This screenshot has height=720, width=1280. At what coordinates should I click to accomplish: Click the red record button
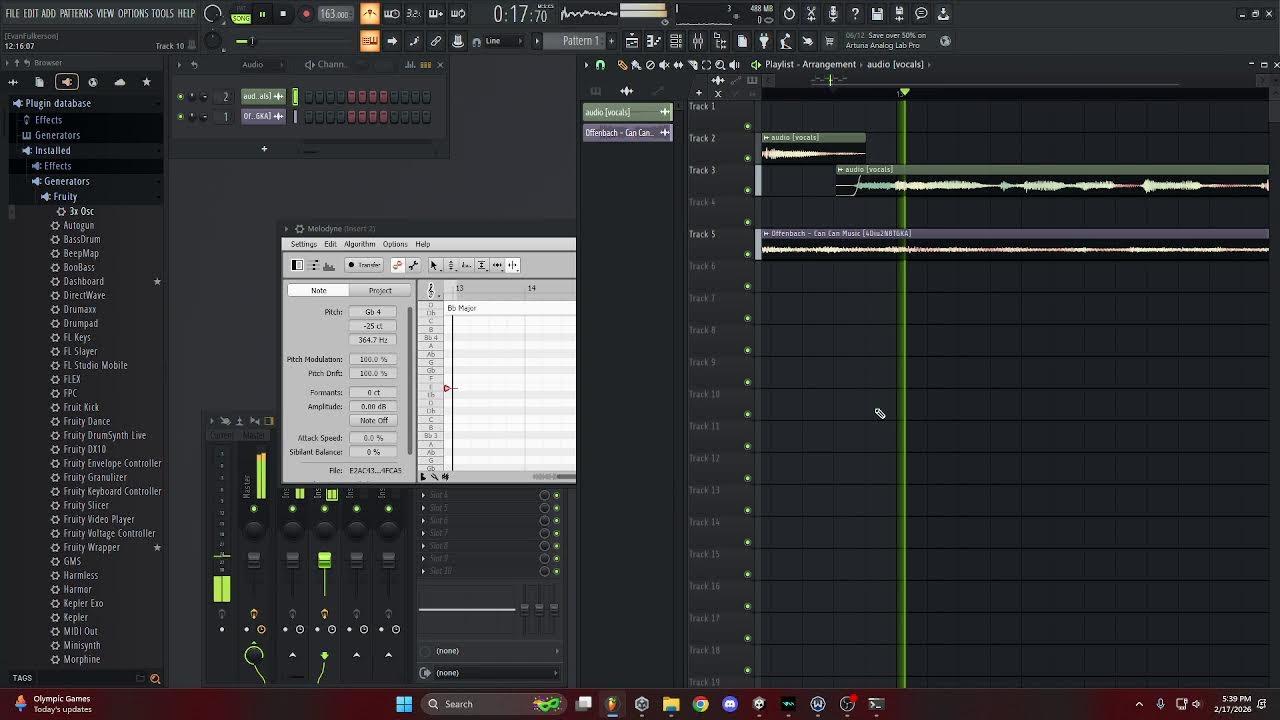click(306, 14)
